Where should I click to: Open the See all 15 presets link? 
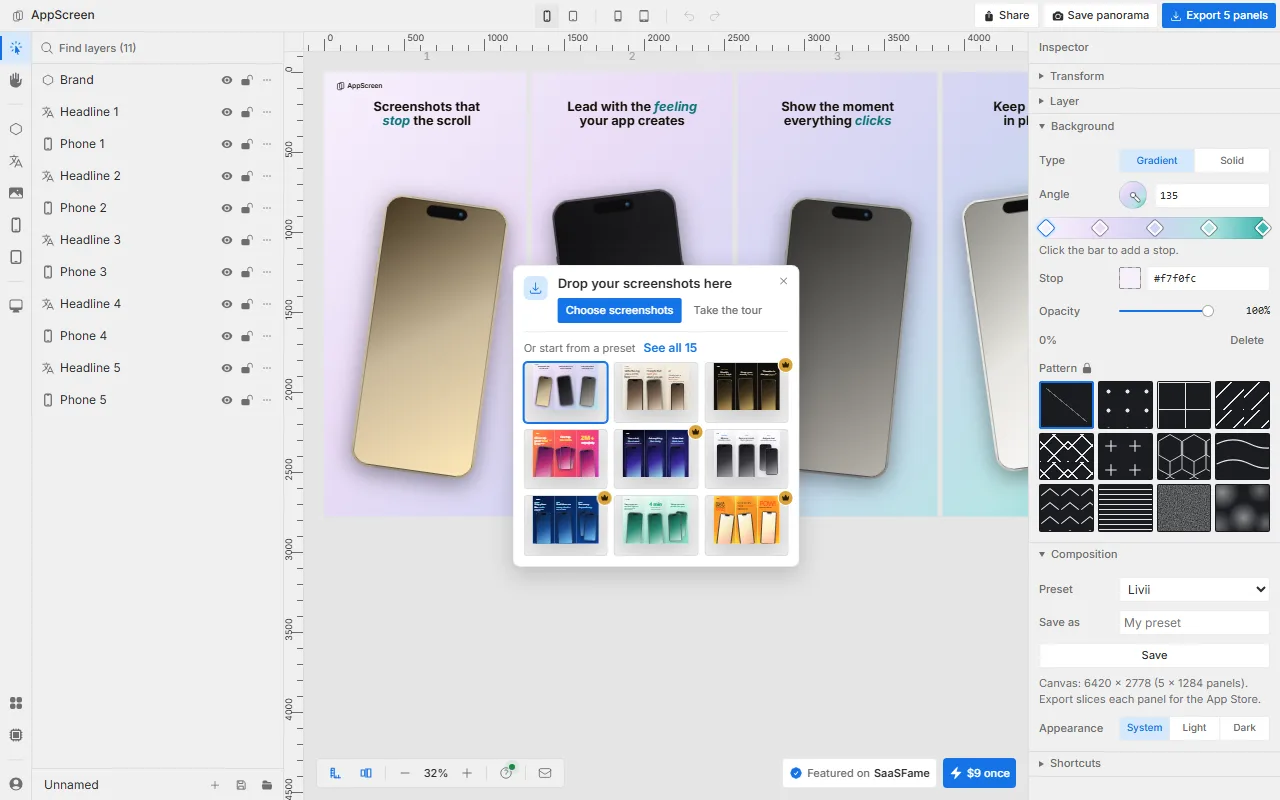670,348
